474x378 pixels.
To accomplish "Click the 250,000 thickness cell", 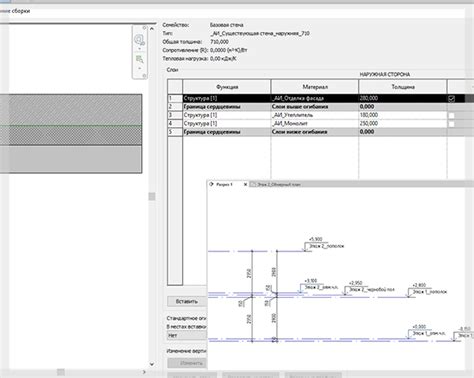I will point(403,123).
